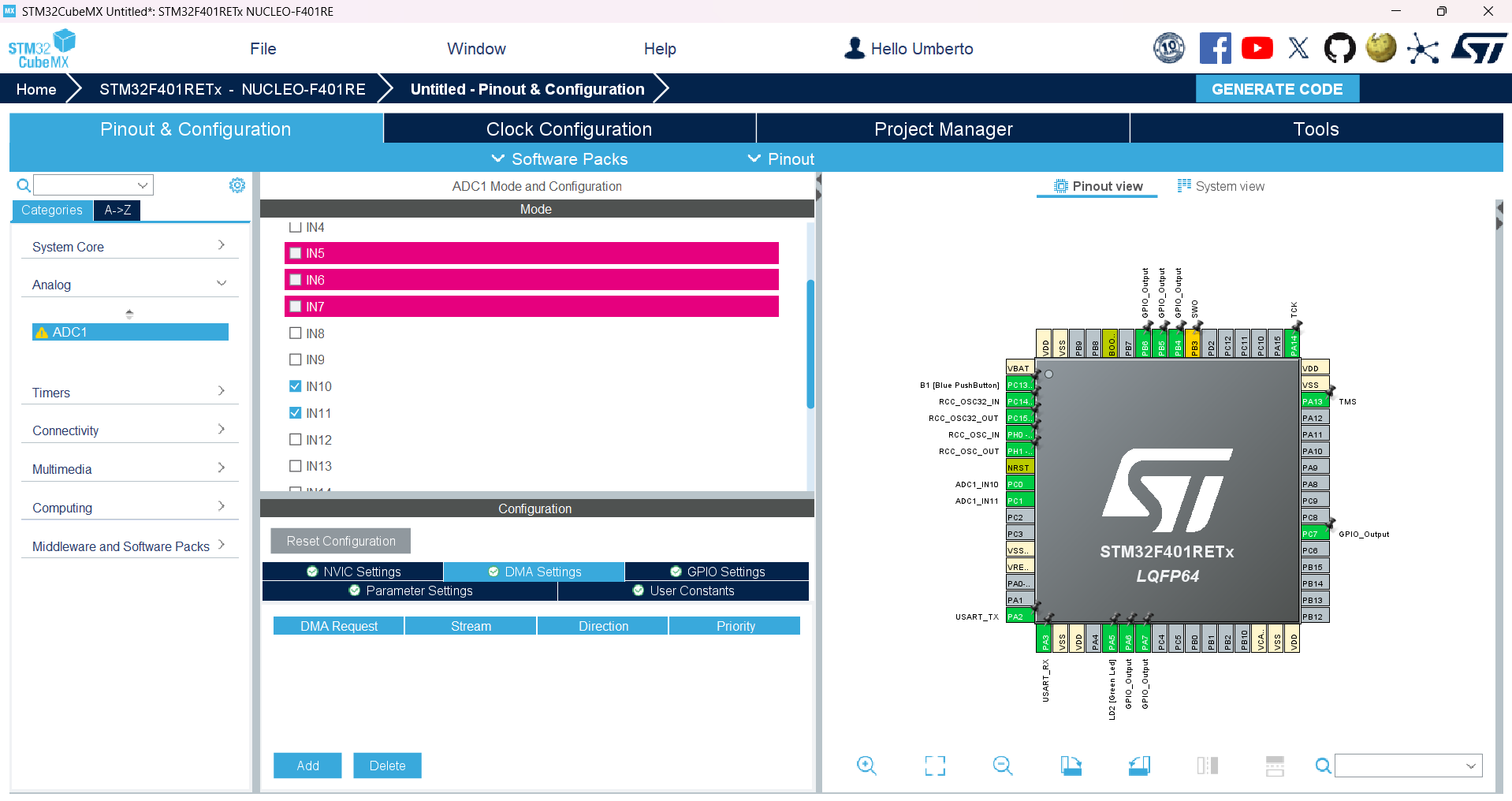
Task: Click the GENERATE CODE button
Action: tap(1277, 89)
